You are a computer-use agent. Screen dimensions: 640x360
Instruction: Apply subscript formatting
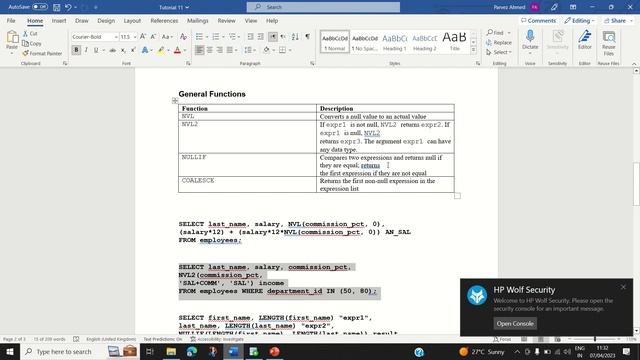(123, 50)
